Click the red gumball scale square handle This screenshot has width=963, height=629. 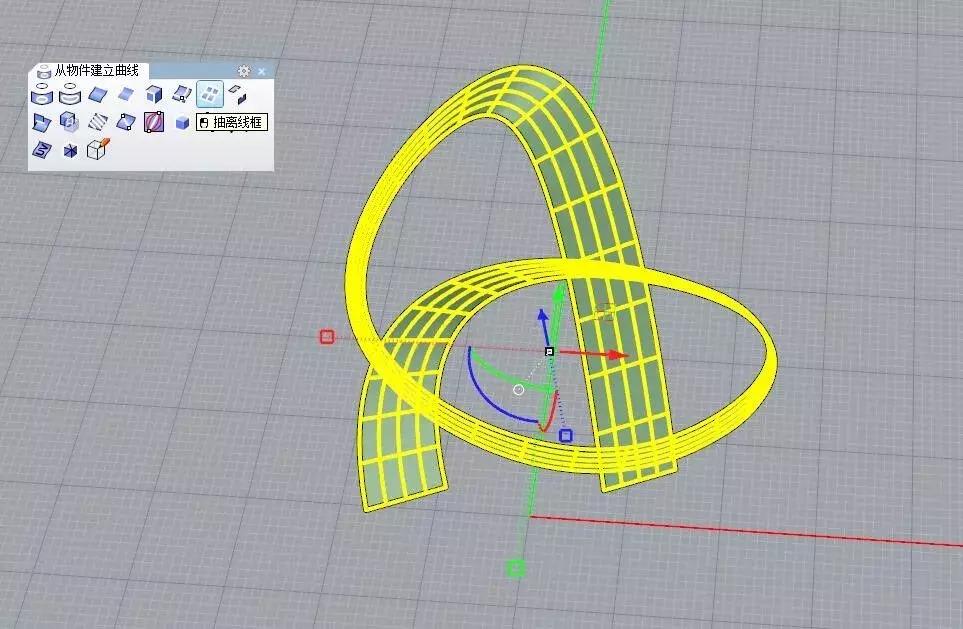(327, 337)
